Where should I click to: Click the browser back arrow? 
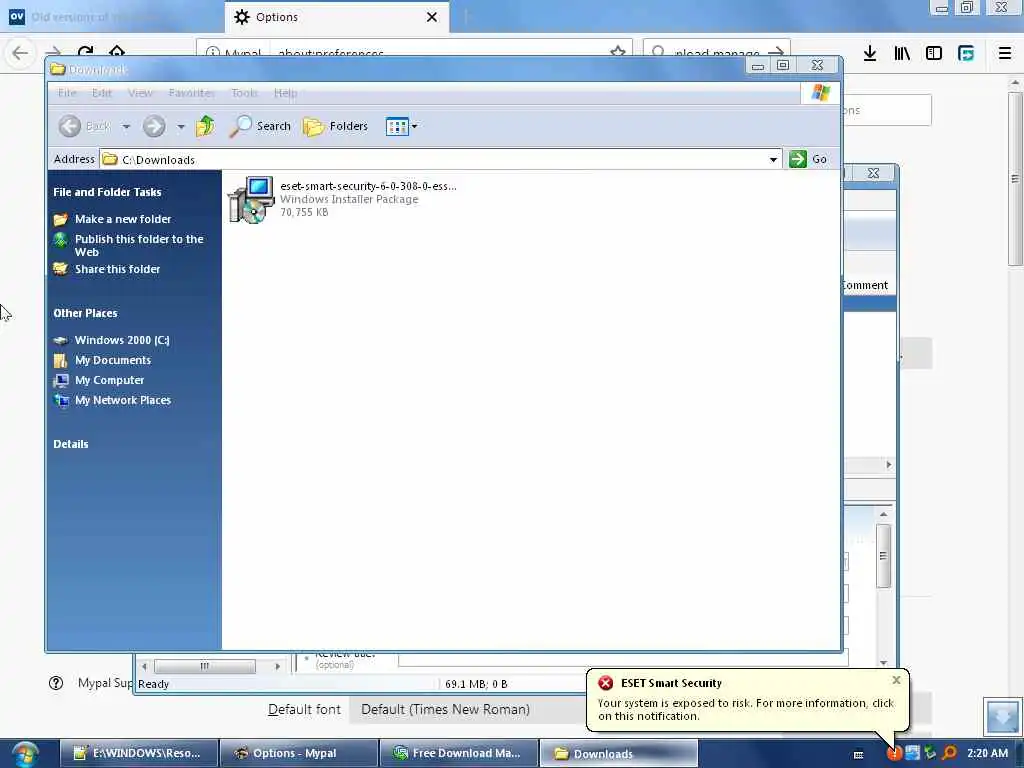pyautogui.click(x=20, y=53)
